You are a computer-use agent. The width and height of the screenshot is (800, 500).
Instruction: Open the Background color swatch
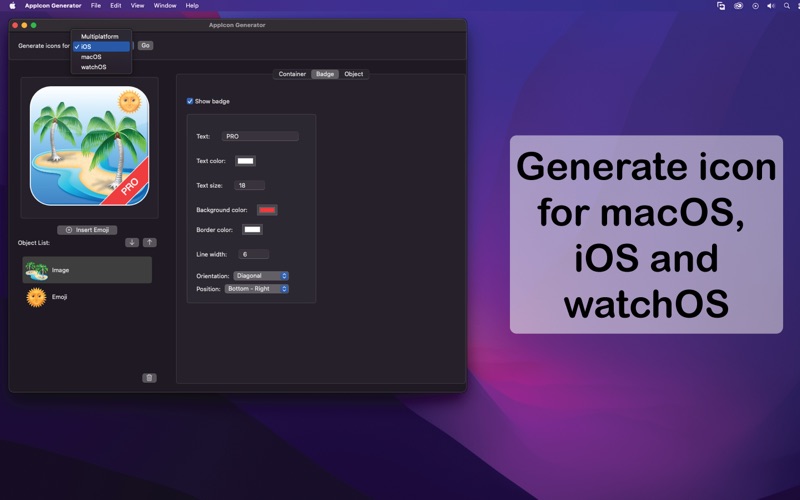click(267, 210)
